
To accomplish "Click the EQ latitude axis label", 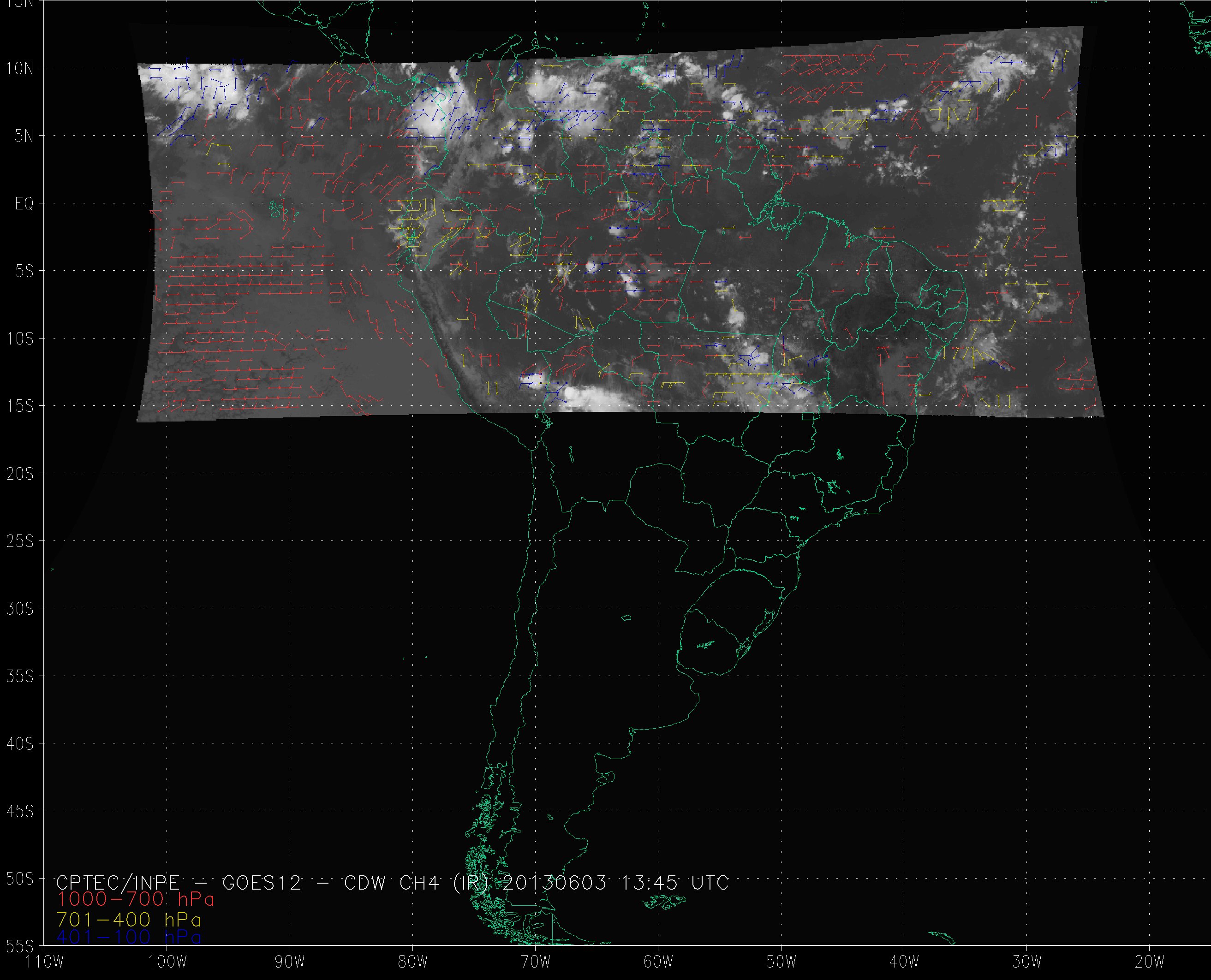I will point(24,204).
